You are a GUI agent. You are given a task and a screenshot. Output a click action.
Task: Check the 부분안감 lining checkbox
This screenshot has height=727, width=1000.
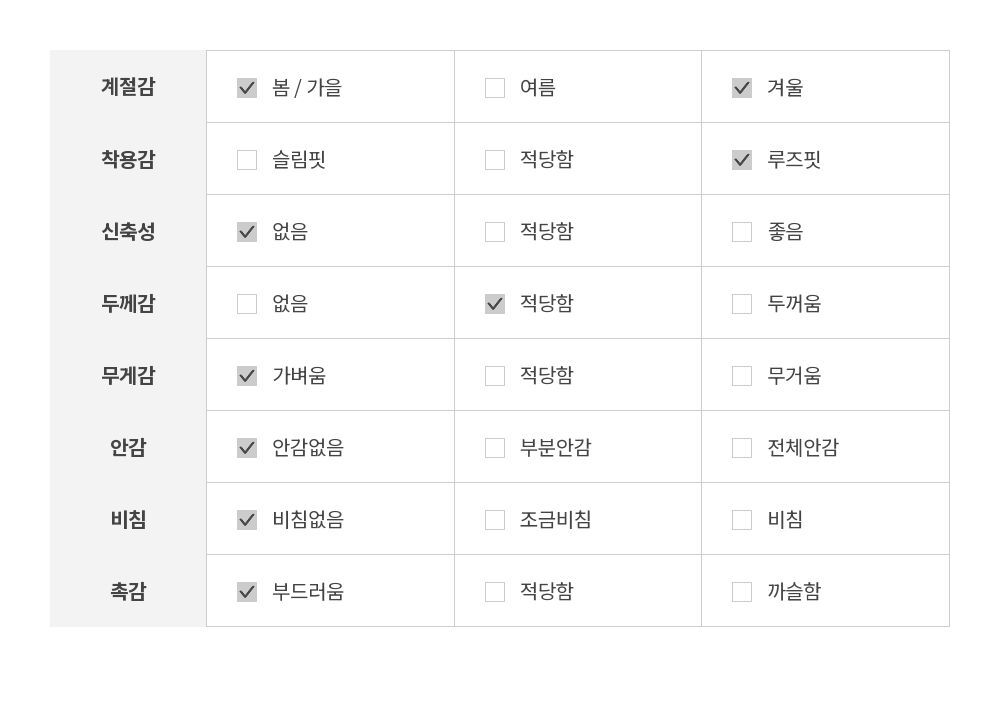coord(495,448)
